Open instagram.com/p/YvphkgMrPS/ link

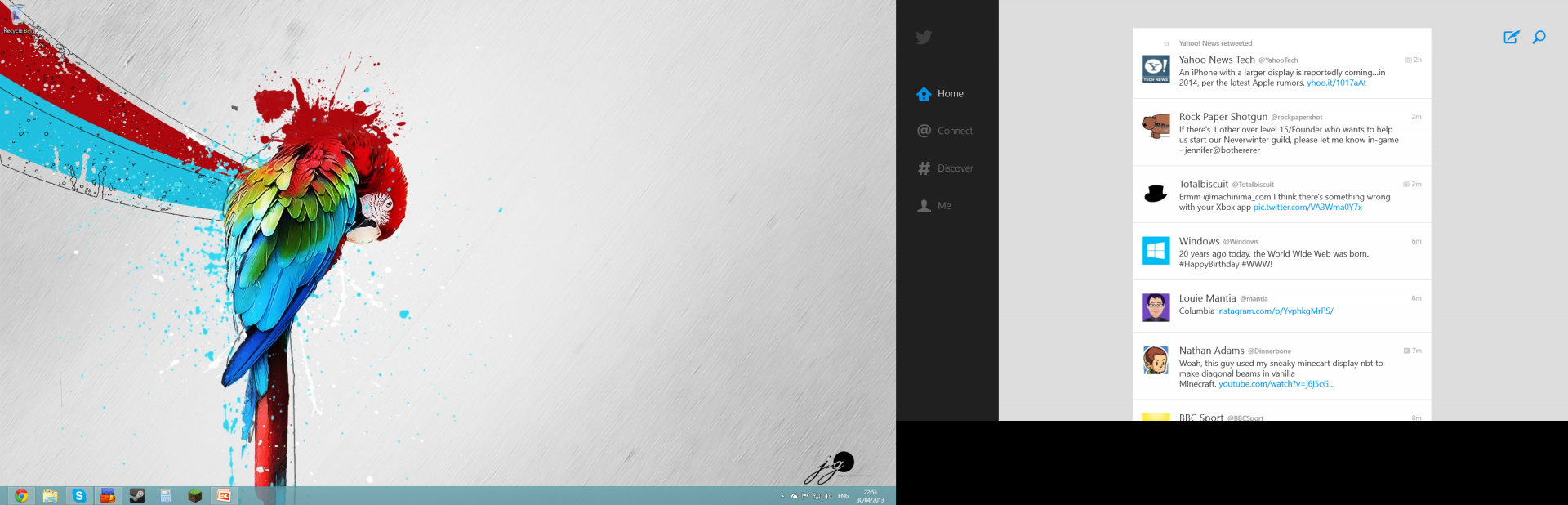pos(1275,311)
